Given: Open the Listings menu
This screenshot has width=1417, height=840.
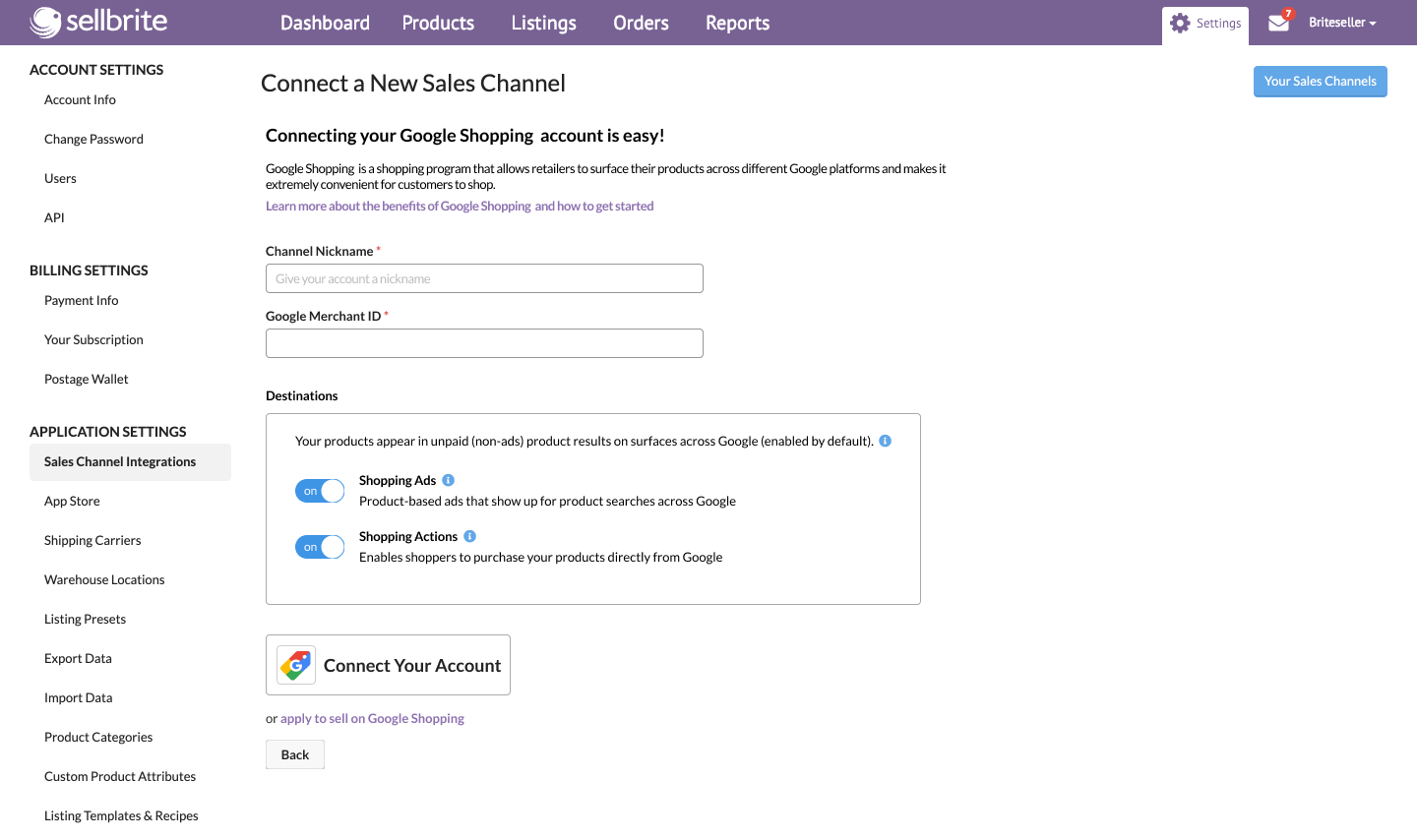Looking at the screenshot, I should [543, 23].
